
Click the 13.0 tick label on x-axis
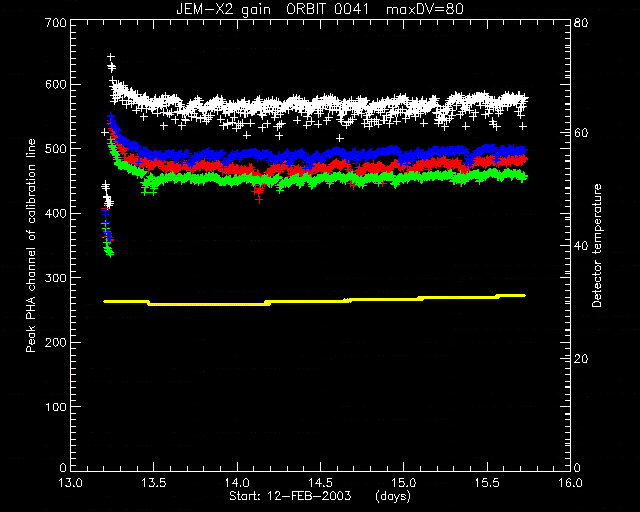click(x=71, y=483)
